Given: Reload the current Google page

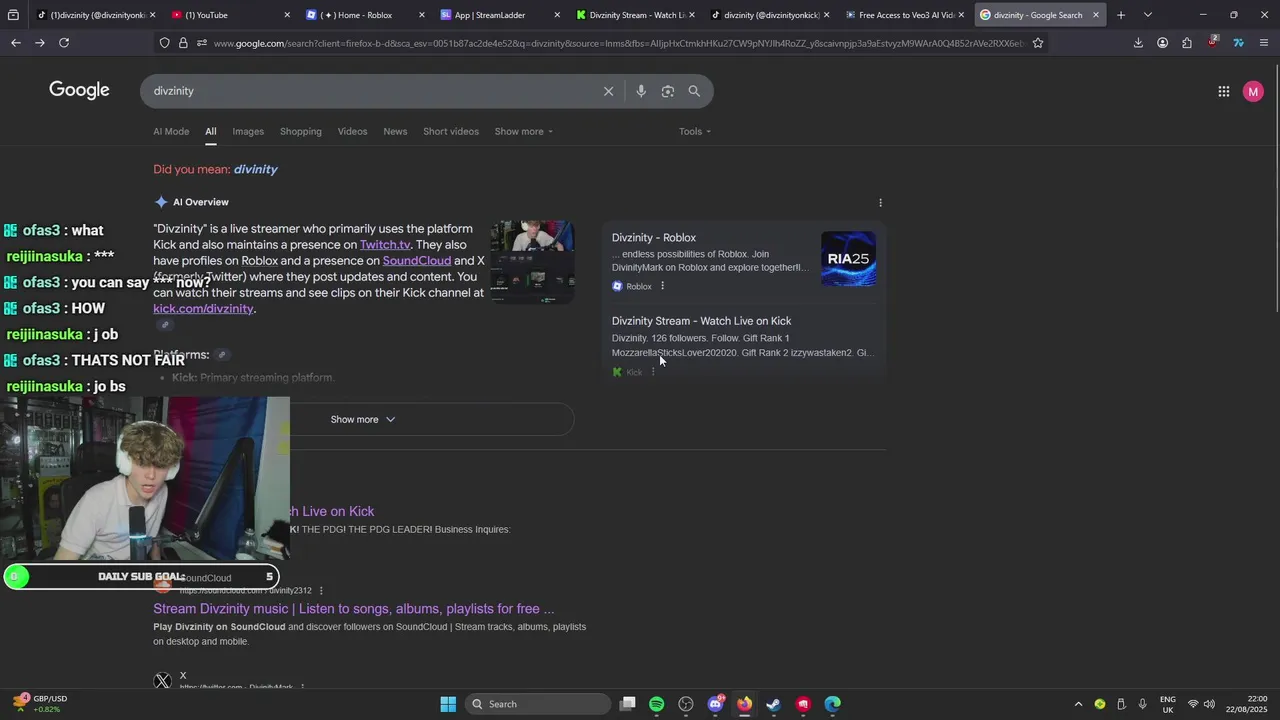Looking at the screenshot, I should 64,43.
